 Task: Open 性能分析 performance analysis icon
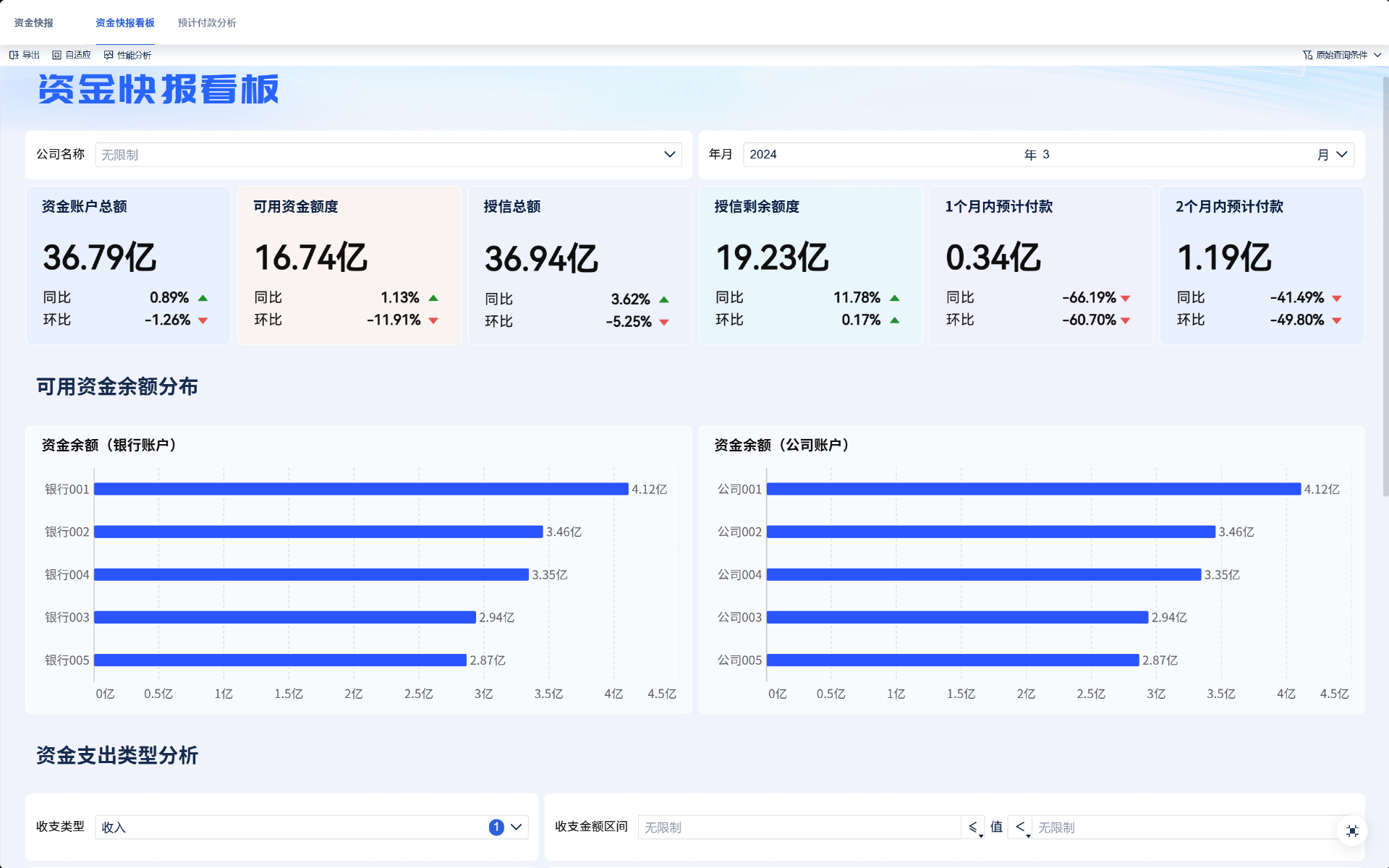pos(109,55)
